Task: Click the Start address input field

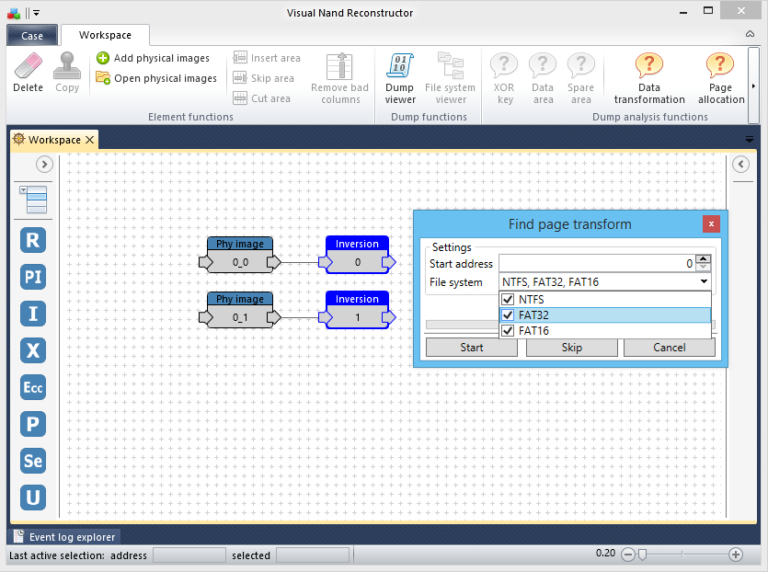Action: 597,263
